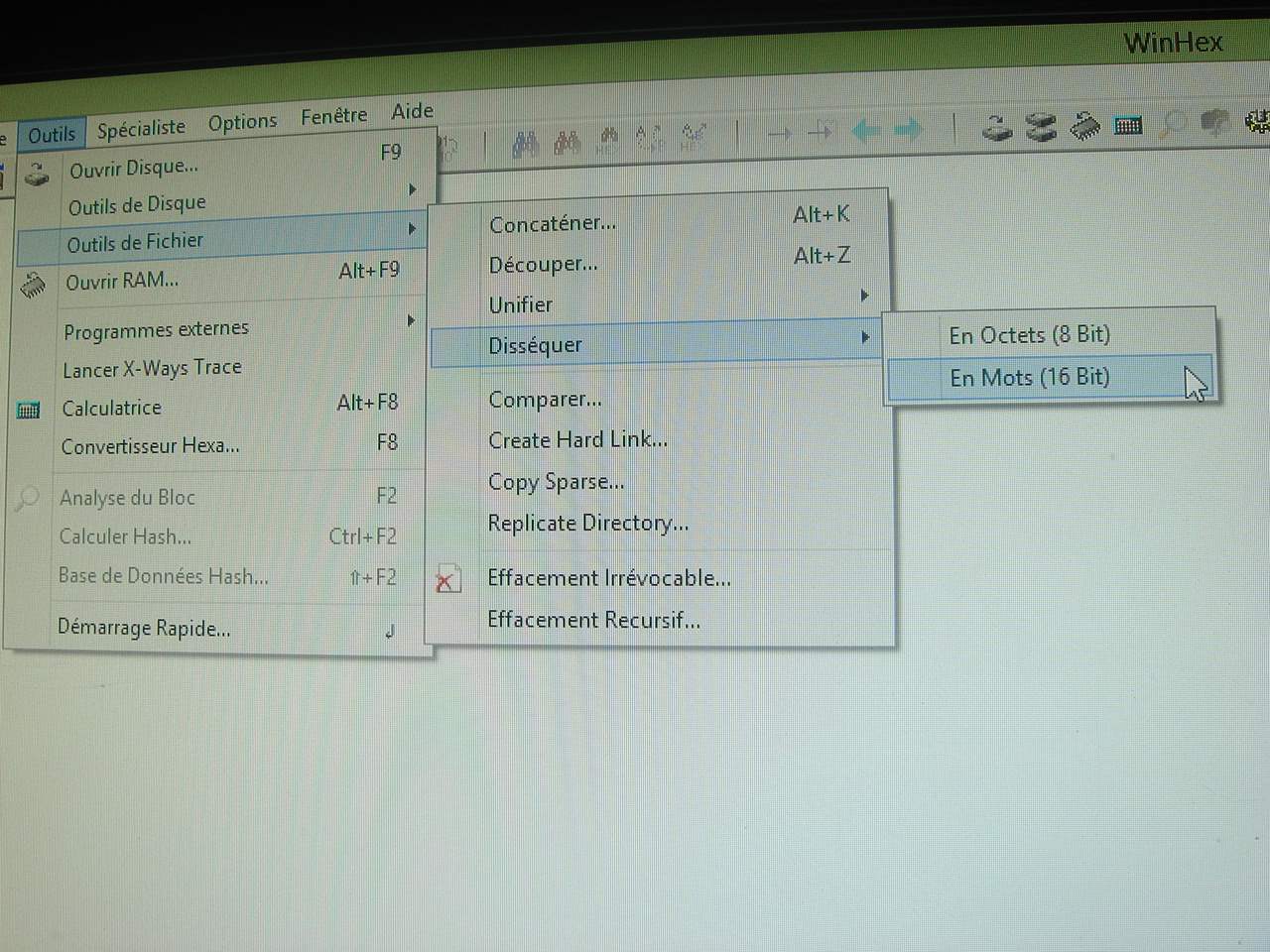Expand the Unifier submenu arrow
Image resolution: width=1270 pixels, height=952 pixels.
(864, 296)
